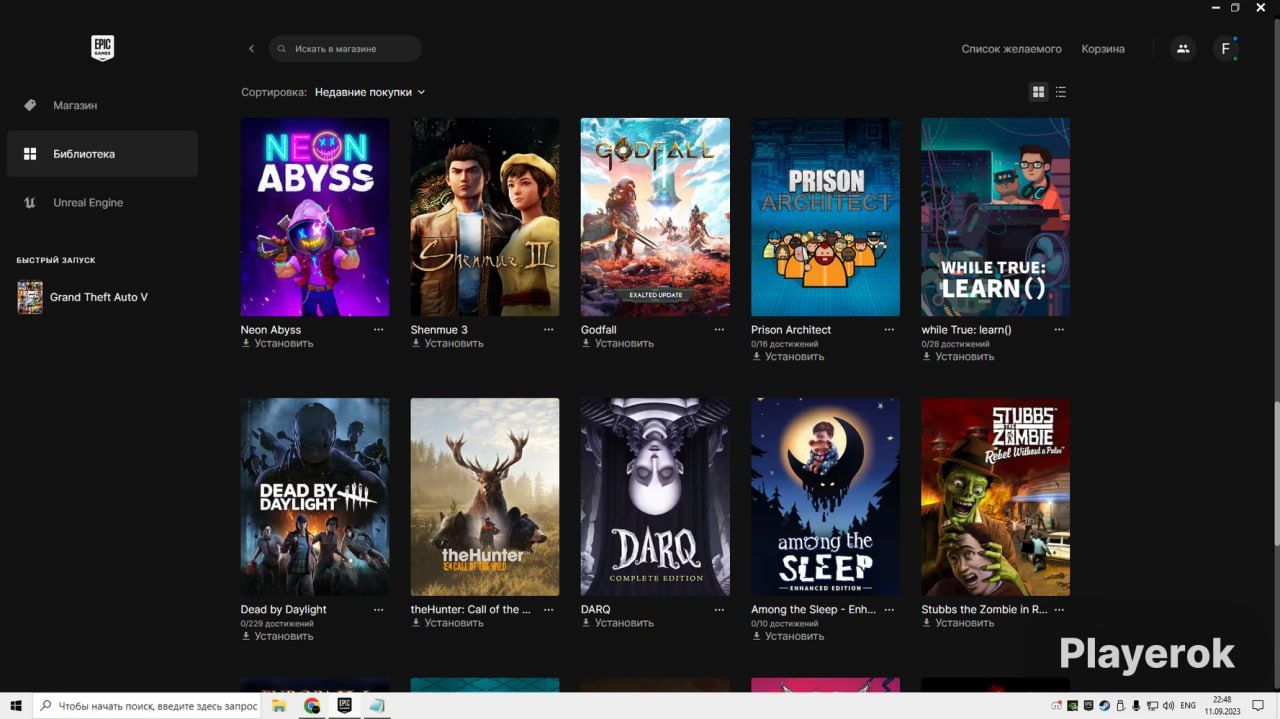Install while True: learn() via Установить
This screenshot has height=719, width=1280.
coord(957,356)
